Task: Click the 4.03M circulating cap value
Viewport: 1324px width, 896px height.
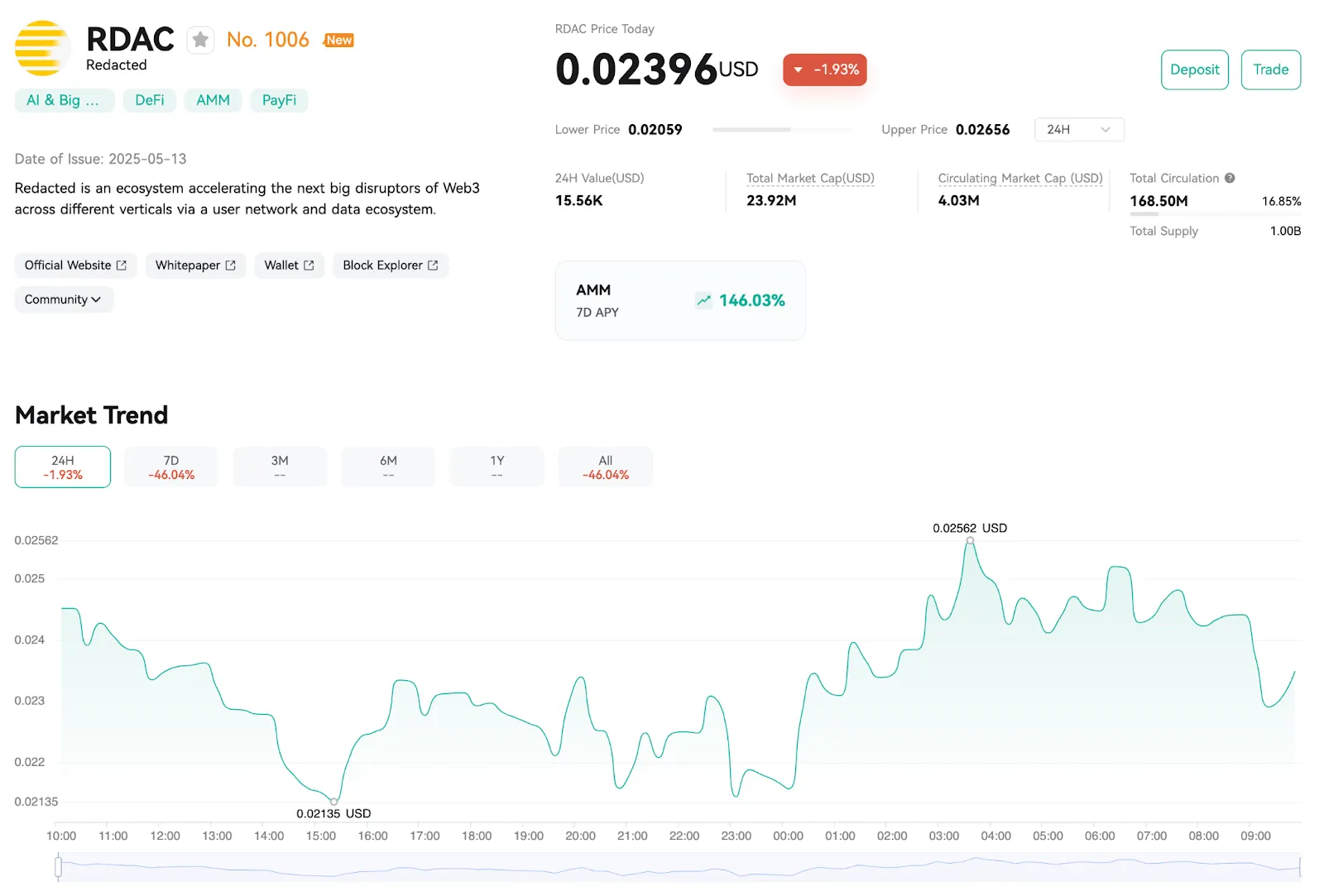Action: [958, 200]
